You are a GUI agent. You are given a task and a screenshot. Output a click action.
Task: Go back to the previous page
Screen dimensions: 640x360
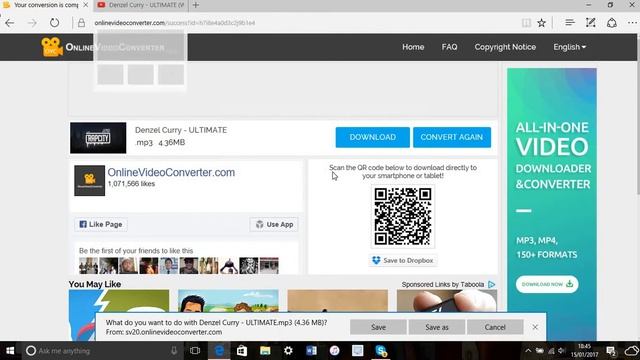click(x=10, y=23)
